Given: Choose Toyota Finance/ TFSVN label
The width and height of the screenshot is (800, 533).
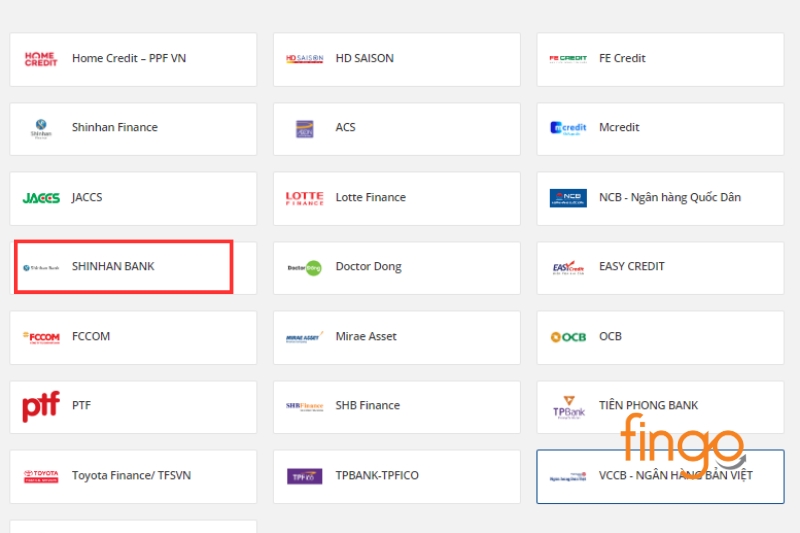Looking at the screenshot, I should point(131,475).
